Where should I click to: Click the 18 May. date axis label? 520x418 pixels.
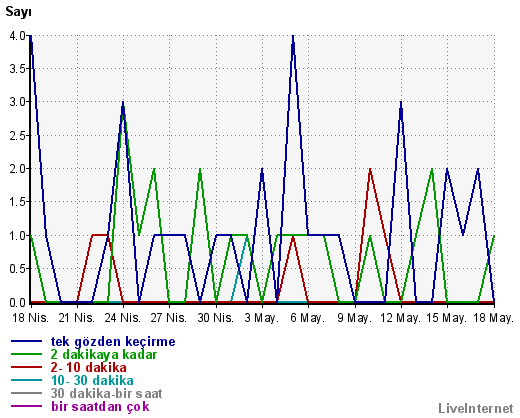[493, 318]
